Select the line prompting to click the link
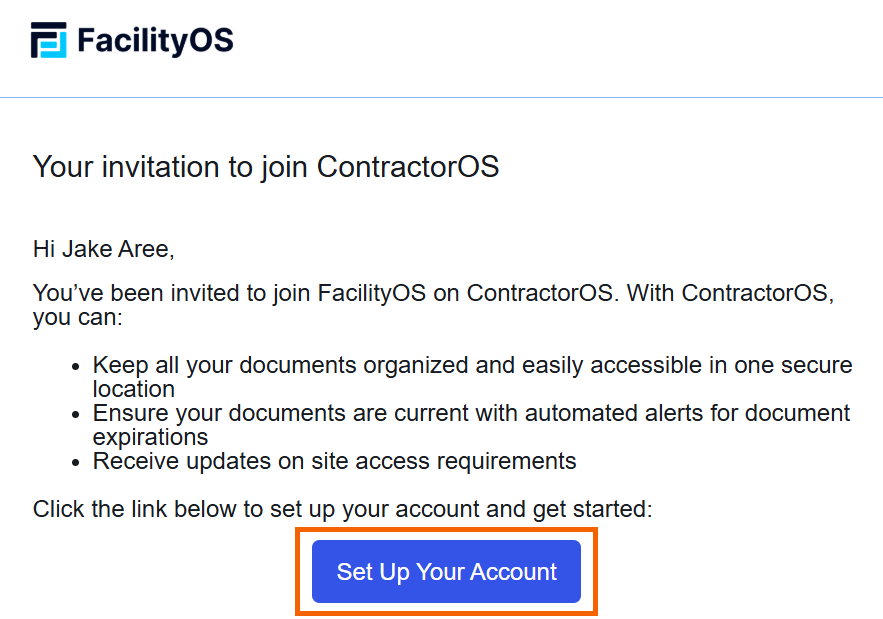This screenshot has height=619, width=883. pyautogui.click(x=343, y=508)
